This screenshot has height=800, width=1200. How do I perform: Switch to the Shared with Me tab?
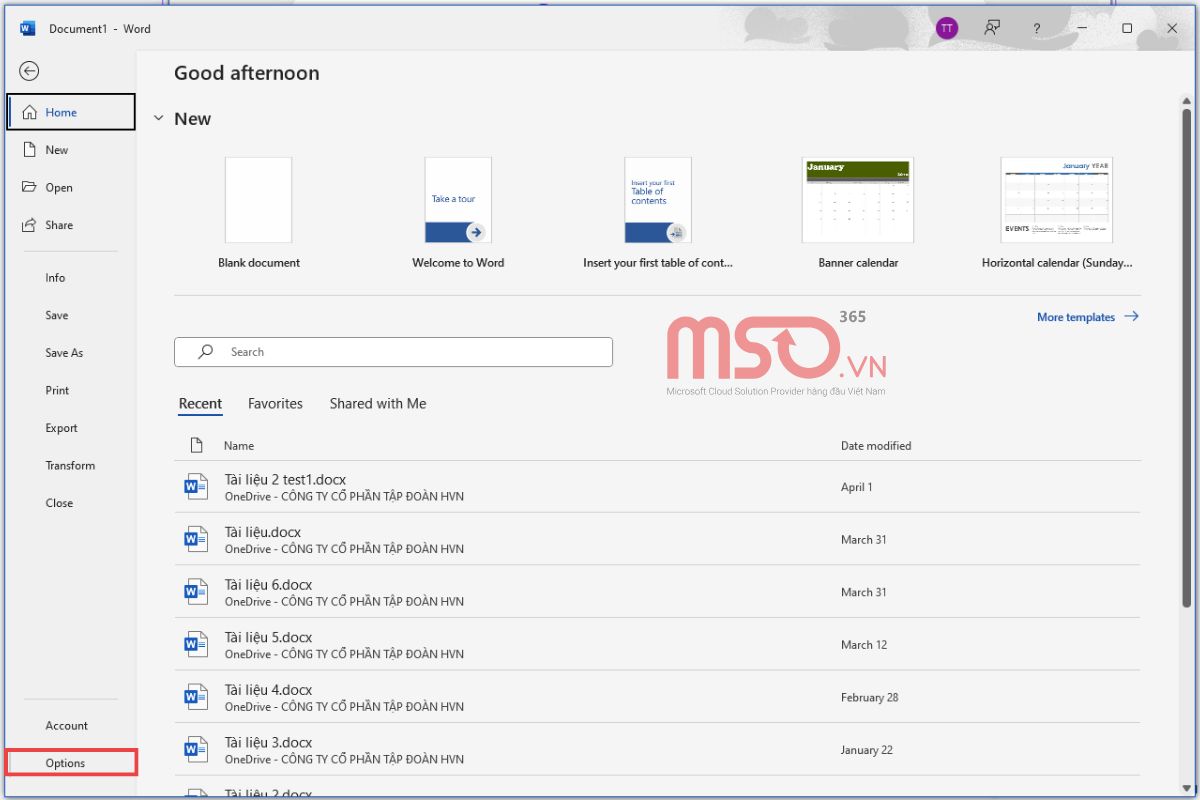378,404
